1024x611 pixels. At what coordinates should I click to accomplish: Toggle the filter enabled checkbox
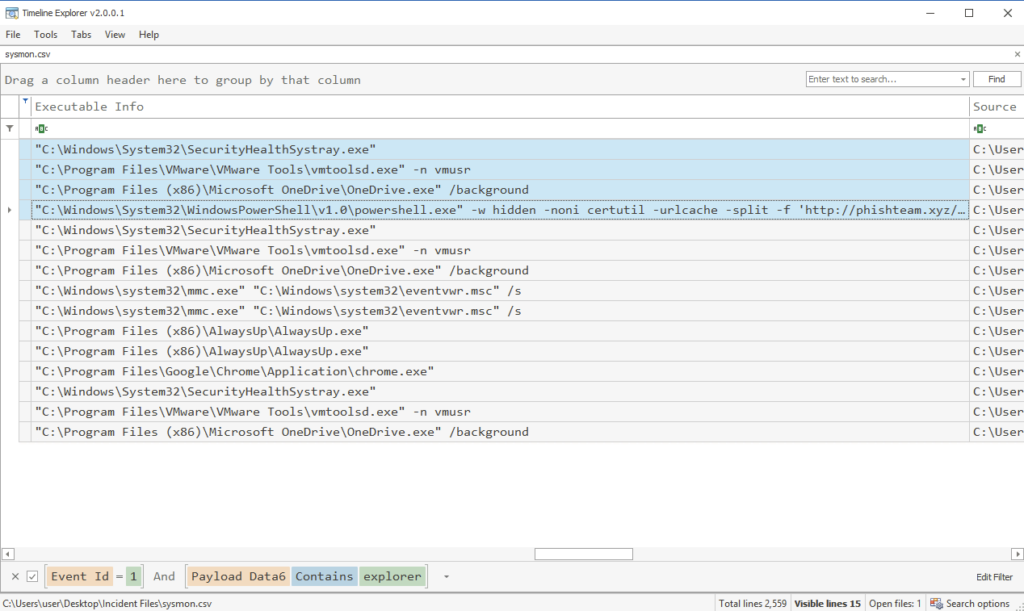coord(32,576)
